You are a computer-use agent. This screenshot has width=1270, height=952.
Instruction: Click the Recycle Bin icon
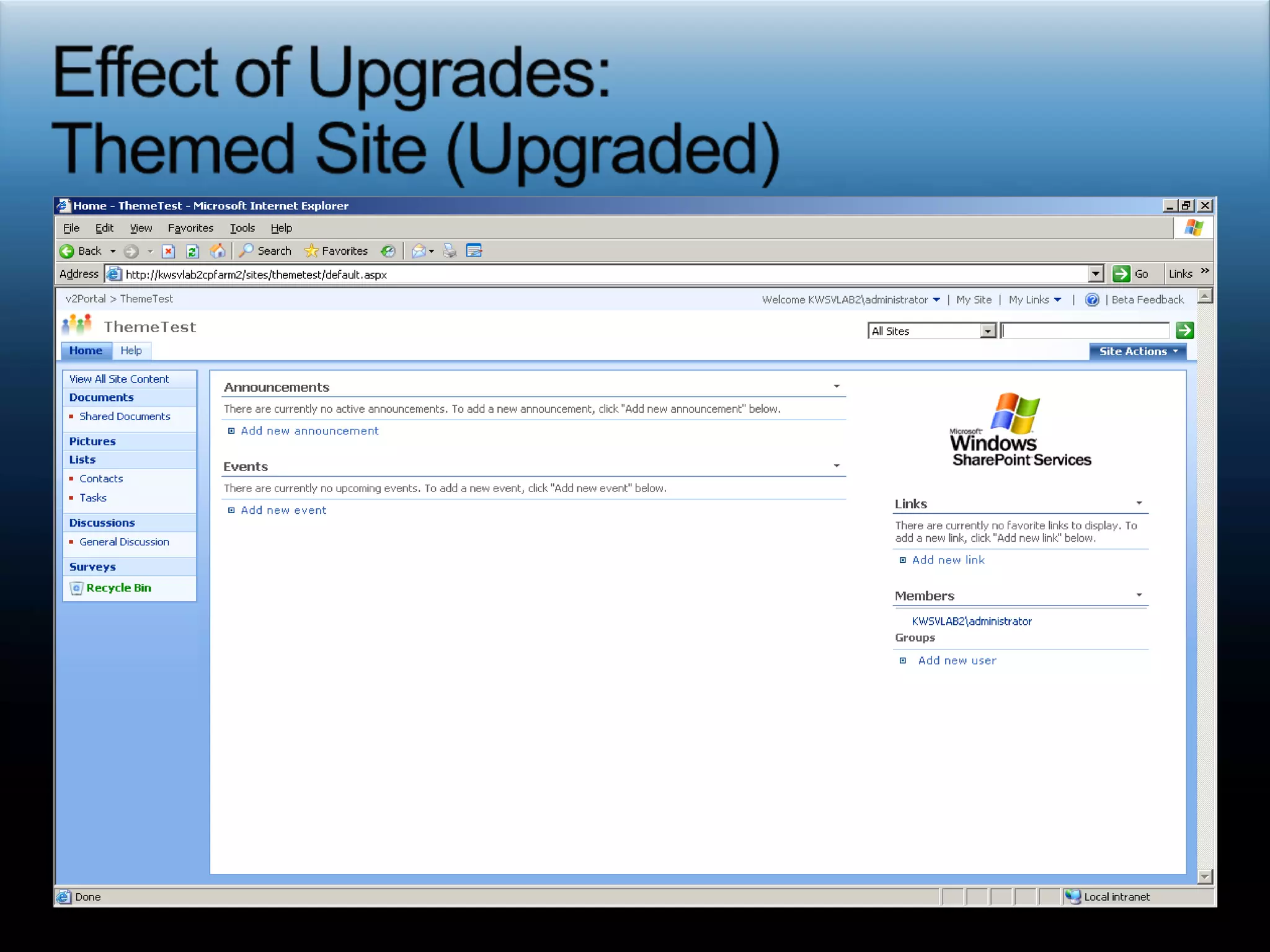tap(76, 588)
